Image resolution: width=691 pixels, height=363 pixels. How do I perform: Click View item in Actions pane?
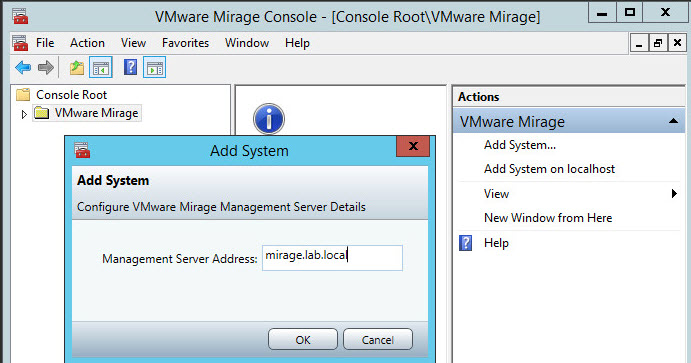496,193
